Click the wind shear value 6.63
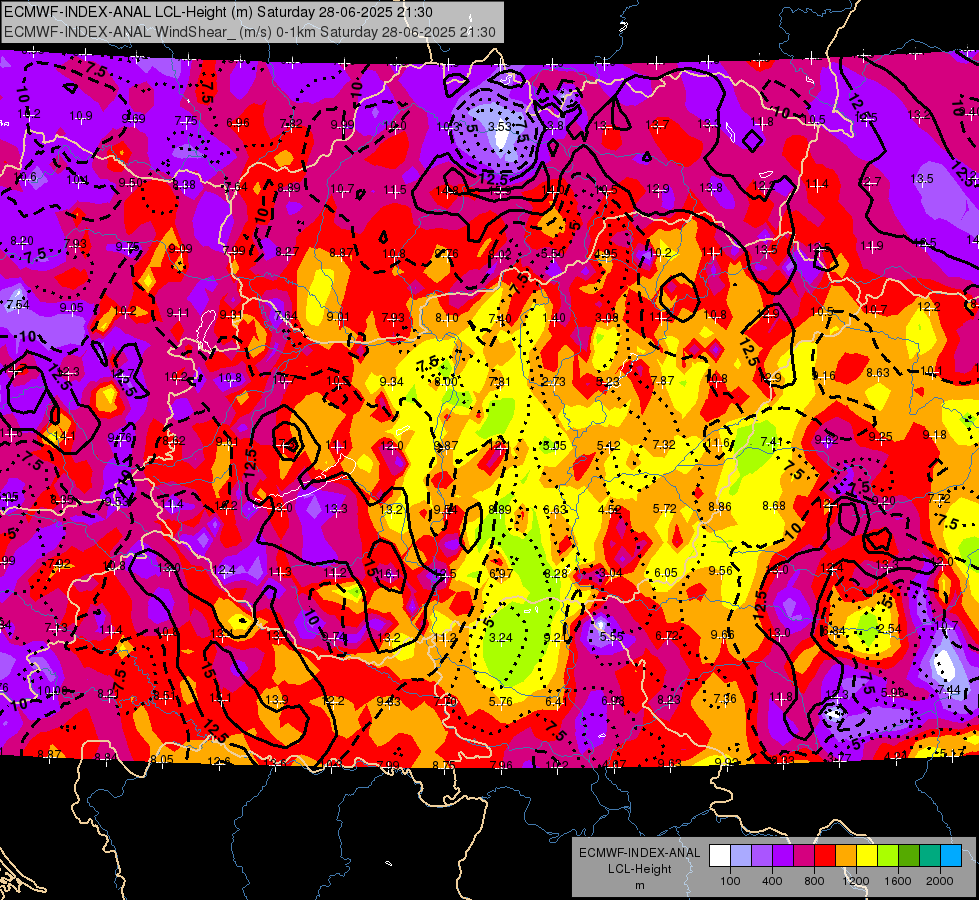Viewport: 979px width, 900px height. point(555,510)
